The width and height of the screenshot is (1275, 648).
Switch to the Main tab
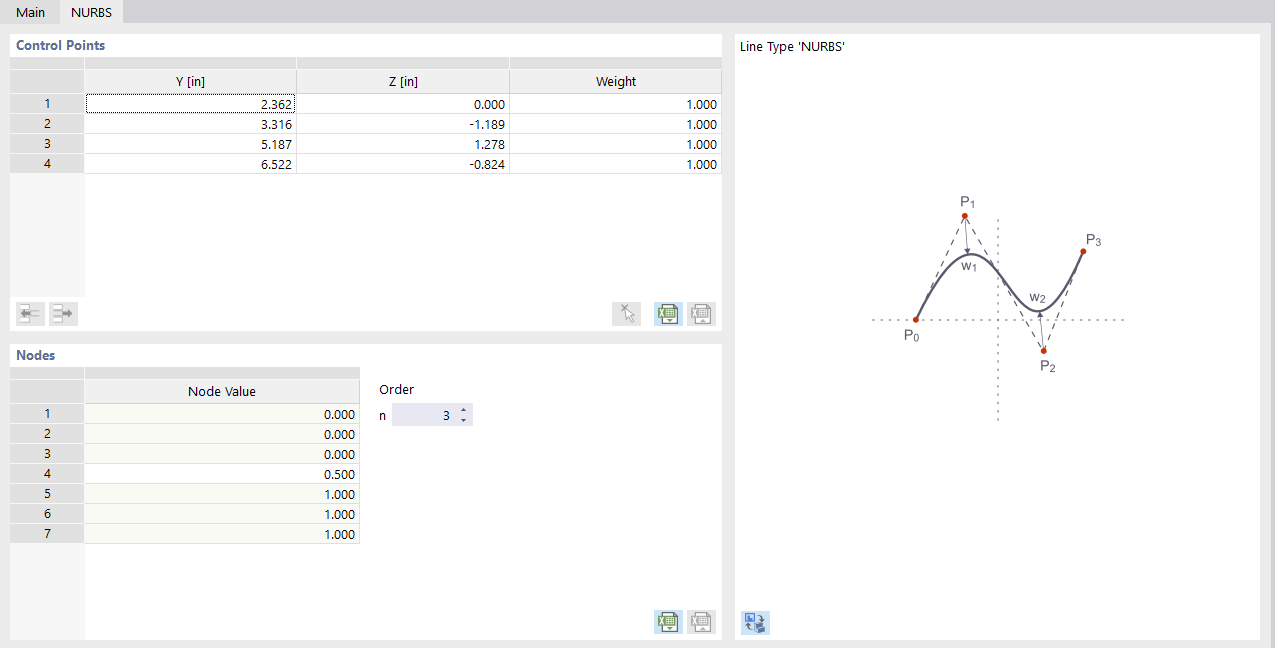29,12
